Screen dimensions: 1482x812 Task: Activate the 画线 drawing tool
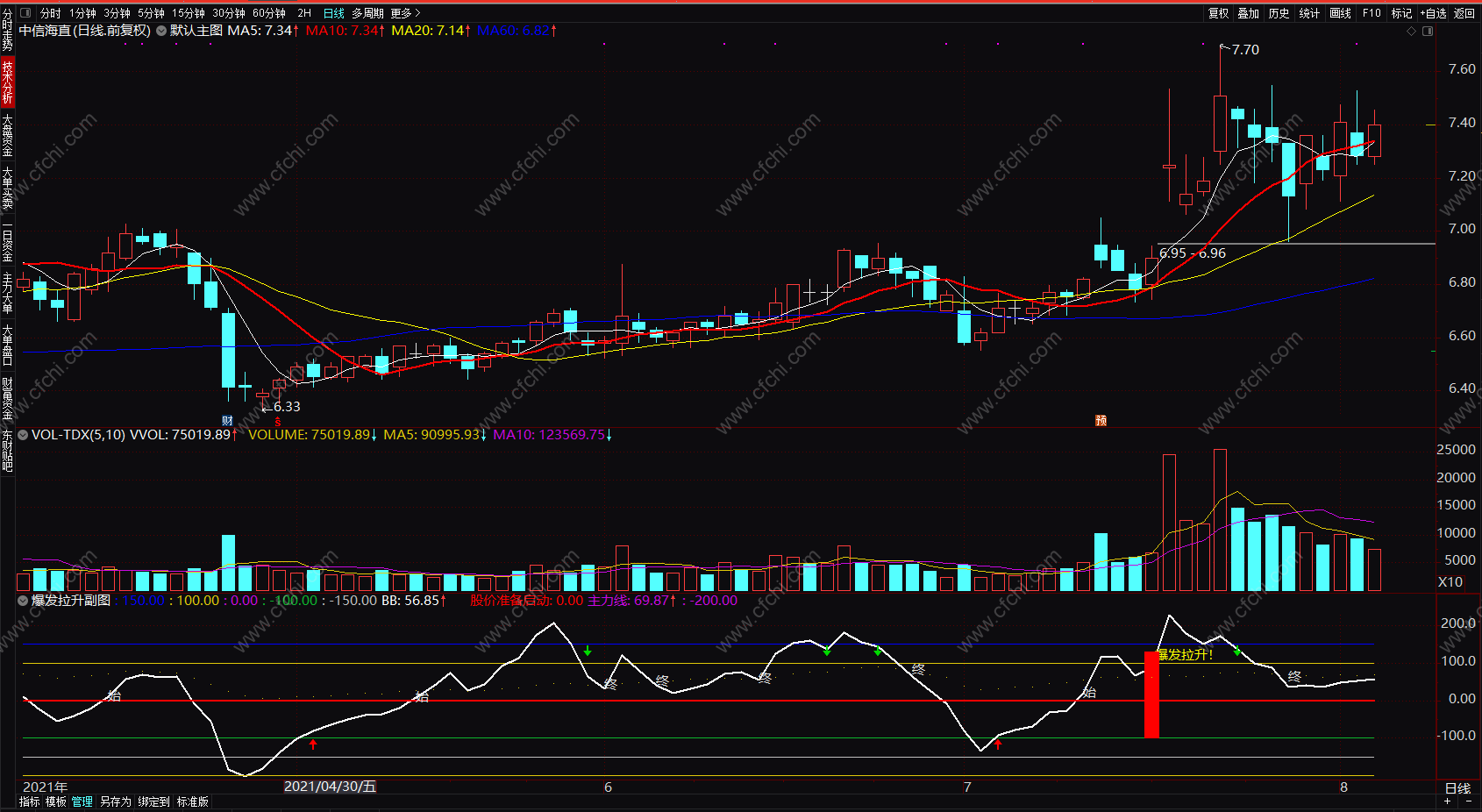pyautogui.click(x=1340, y=13)
